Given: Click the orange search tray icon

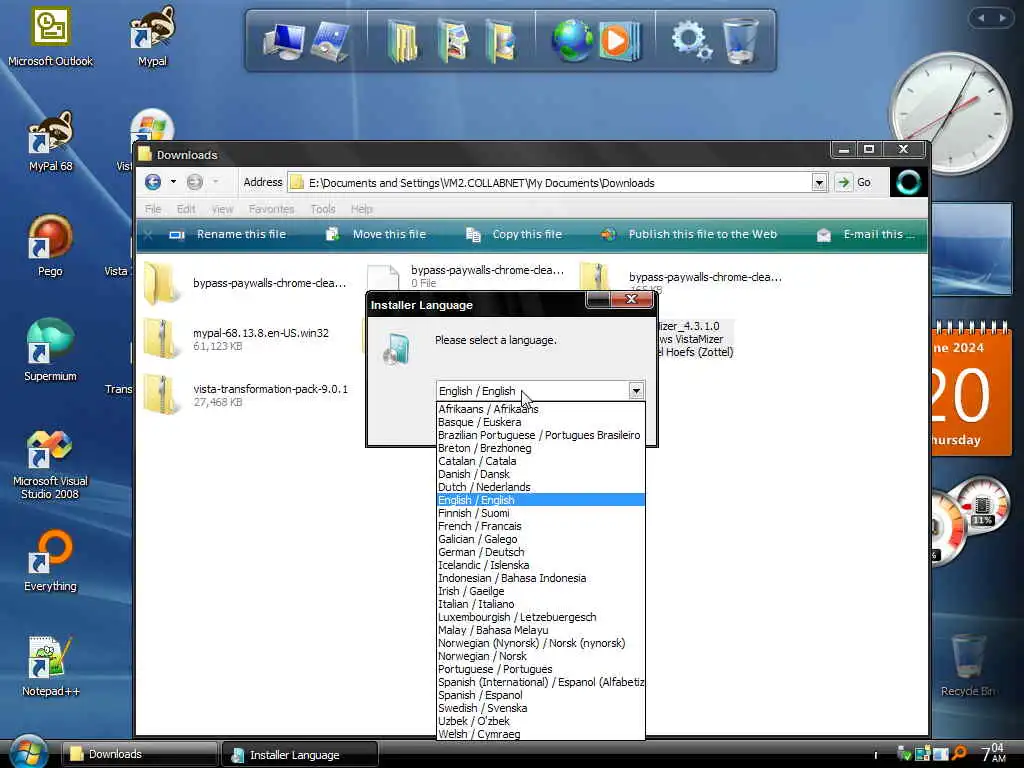Looking at the screenshot, I should click(959, 754).
